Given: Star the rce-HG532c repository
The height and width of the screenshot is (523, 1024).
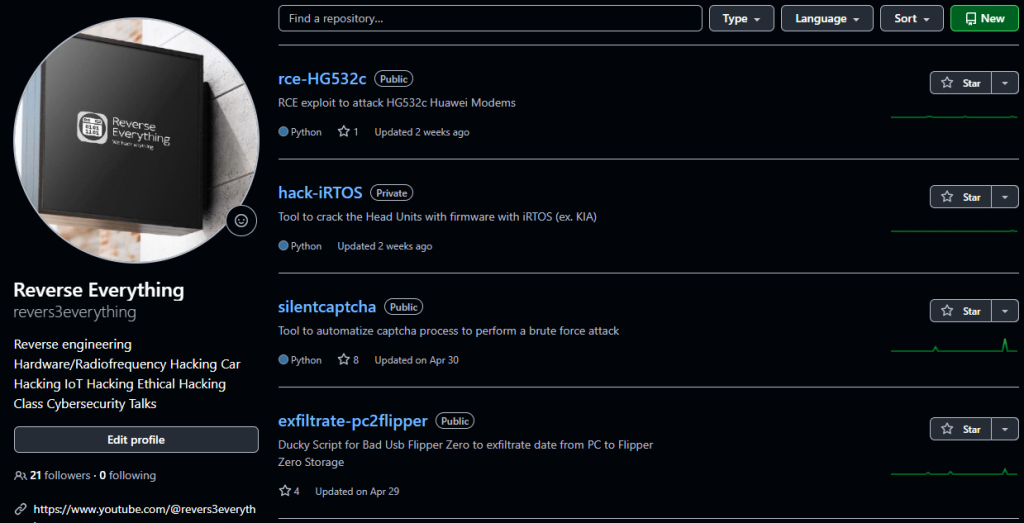Looking at the screenshot, I should 960,83.
